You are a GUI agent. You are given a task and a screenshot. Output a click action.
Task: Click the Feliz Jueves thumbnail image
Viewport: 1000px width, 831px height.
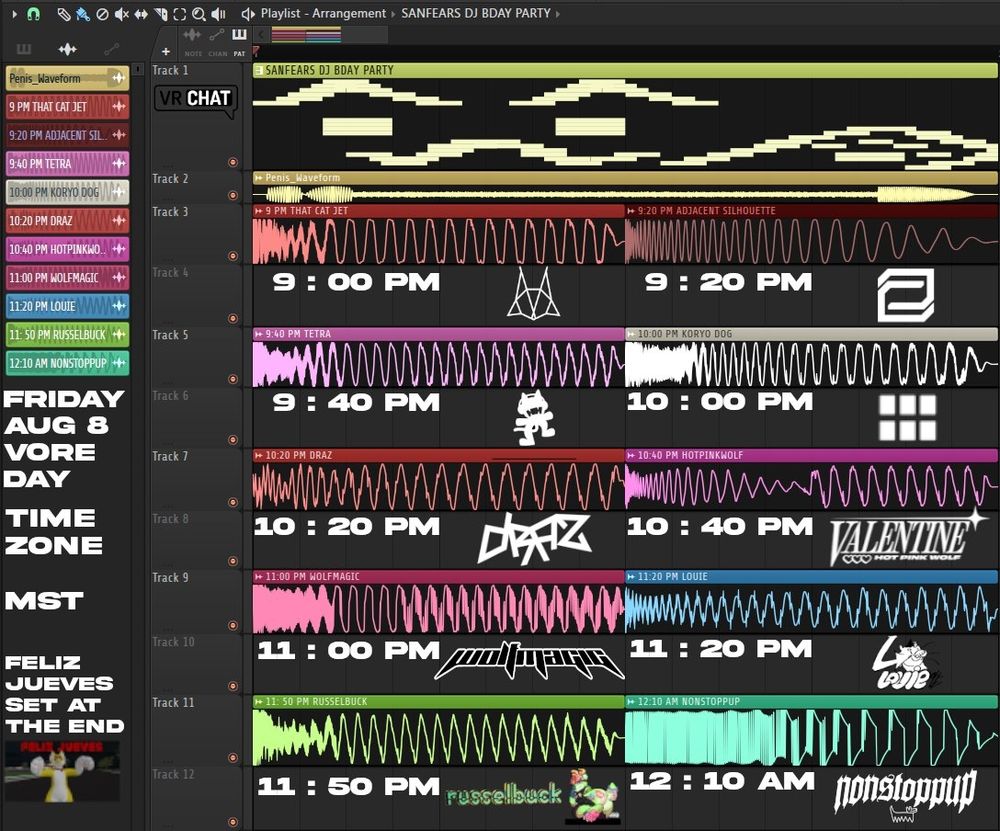pyautogui.click(x=62, y=771)
